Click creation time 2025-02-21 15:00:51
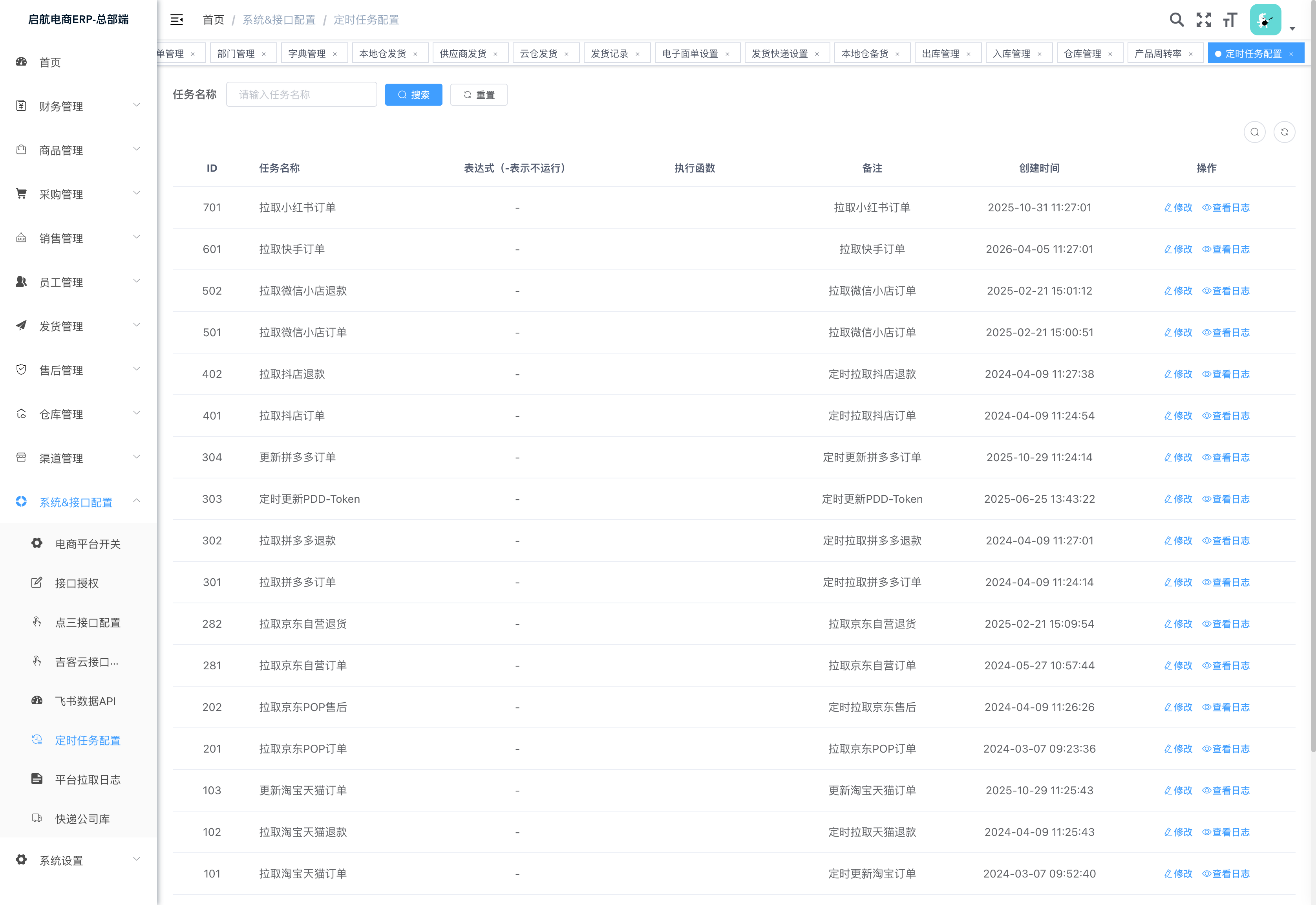 tap(1040, 332)
